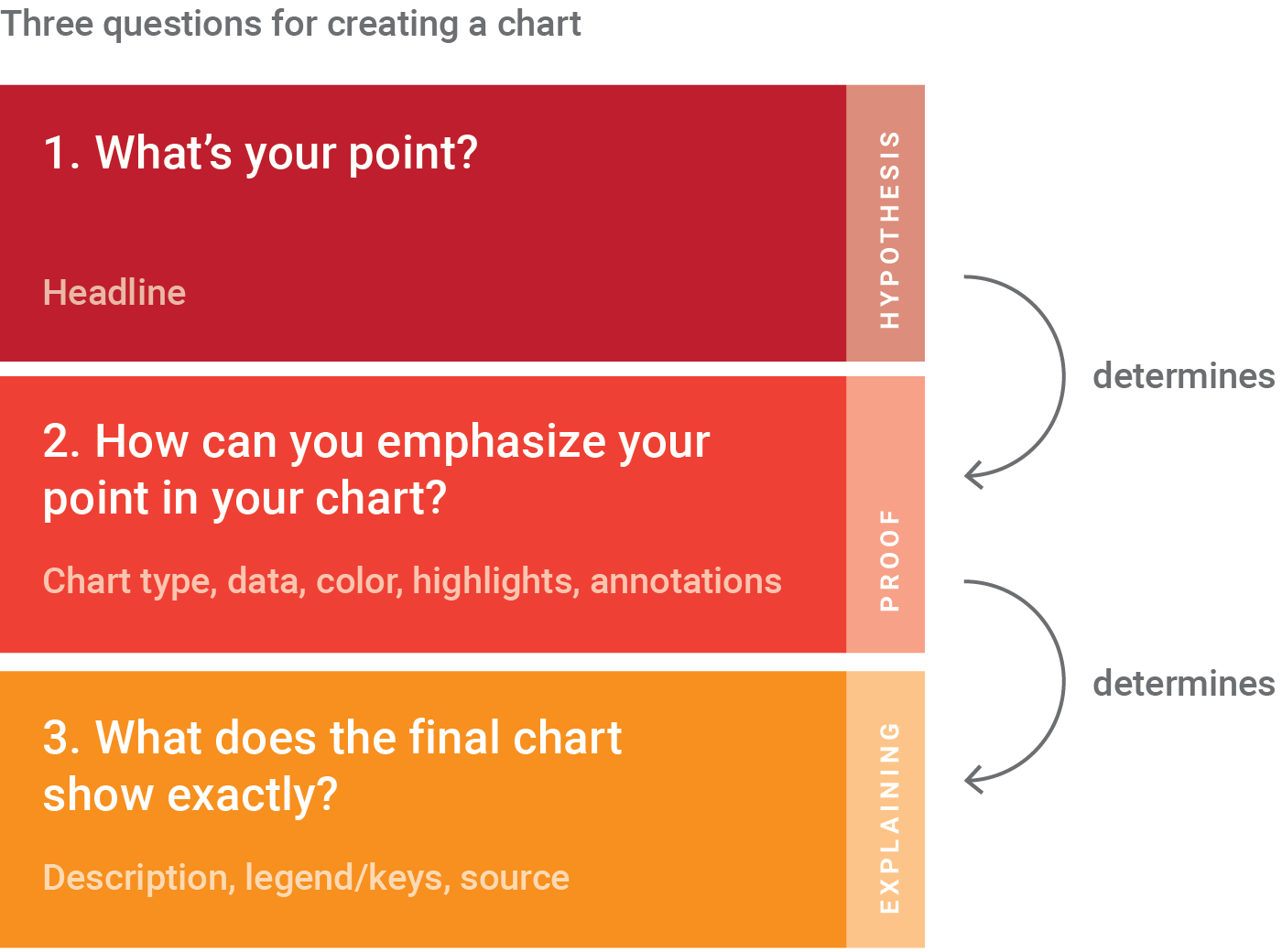Click the "Headline" subtitle text
The width and height of the screenshot is (1282, 952).
click(x=114, y=293)
